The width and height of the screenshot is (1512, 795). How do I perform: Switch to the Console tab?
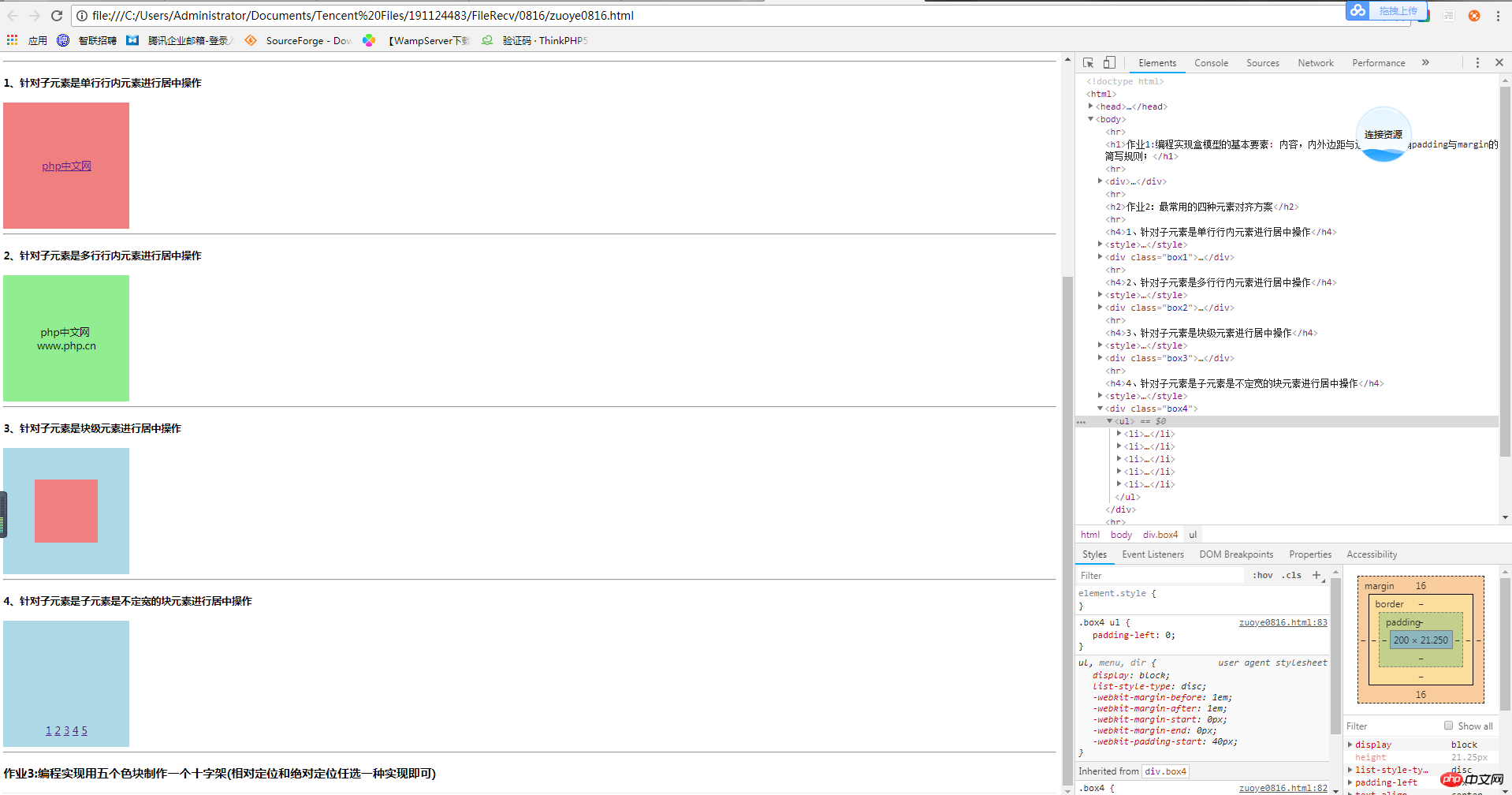[x=1211, y=62]
